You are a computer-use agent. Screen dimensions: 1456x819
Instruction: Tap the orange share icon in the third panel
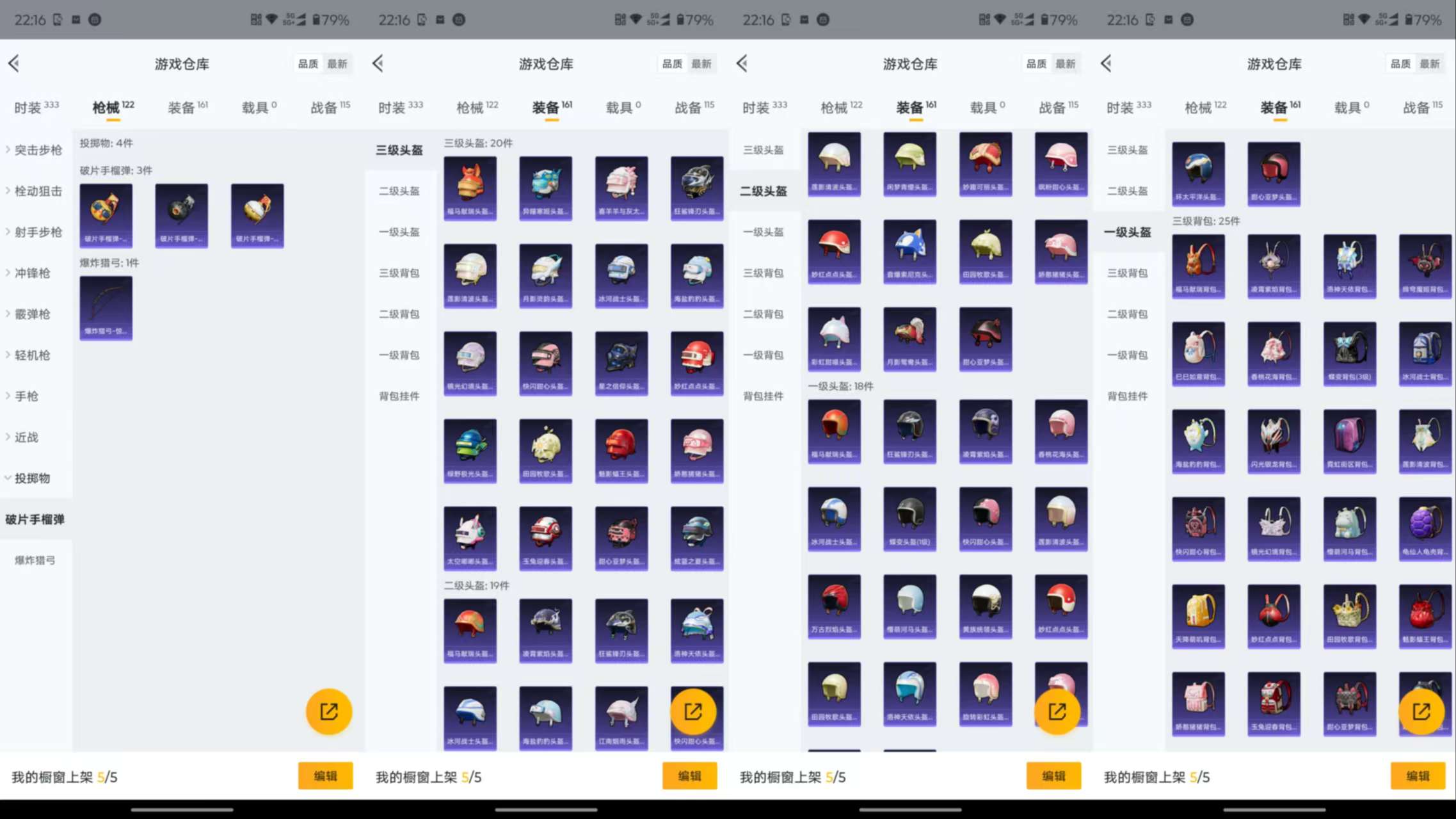point(1057,711)
